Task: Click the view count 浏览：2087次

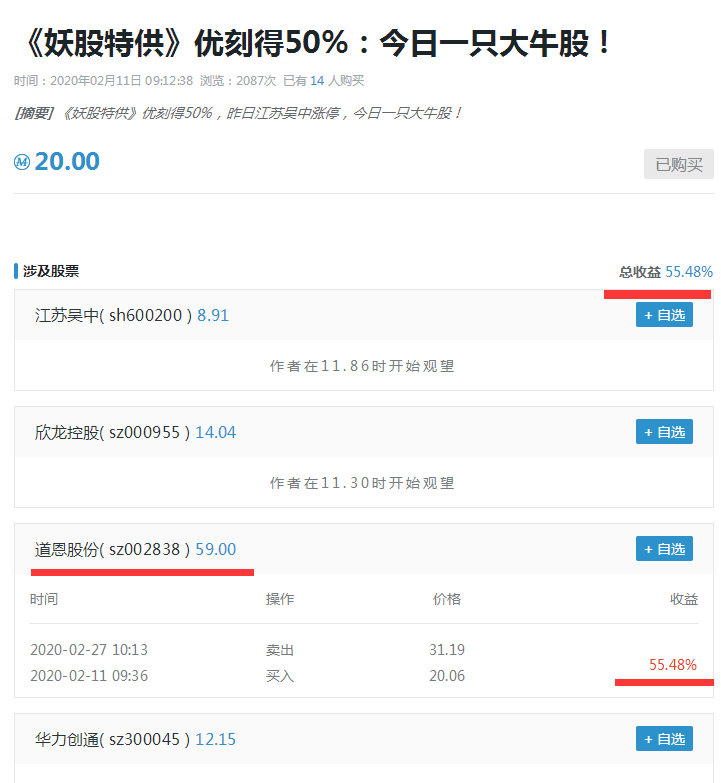Action: [238, 81]
